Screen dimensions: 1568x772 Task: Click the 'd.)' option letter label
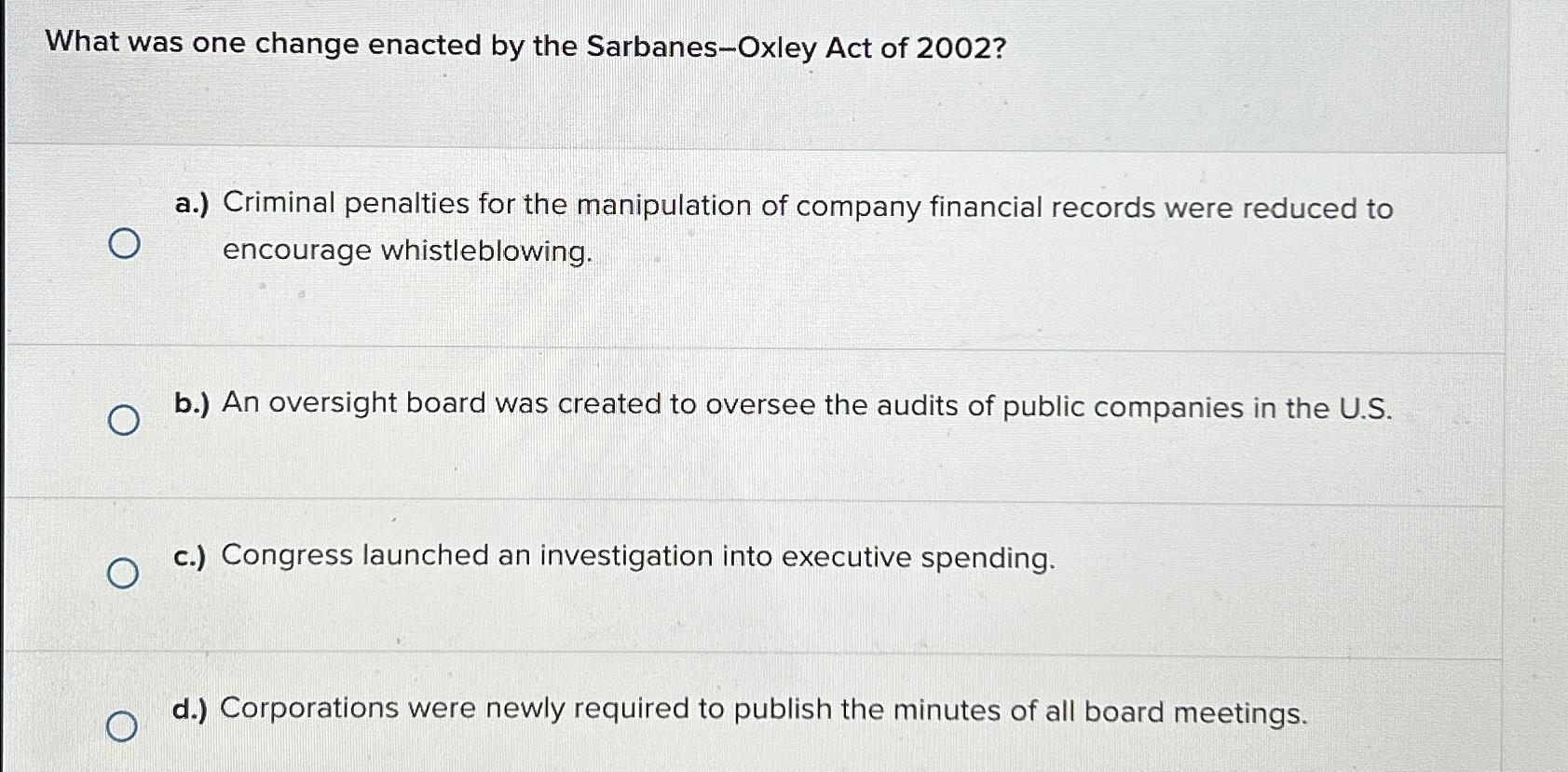point(190,710)
